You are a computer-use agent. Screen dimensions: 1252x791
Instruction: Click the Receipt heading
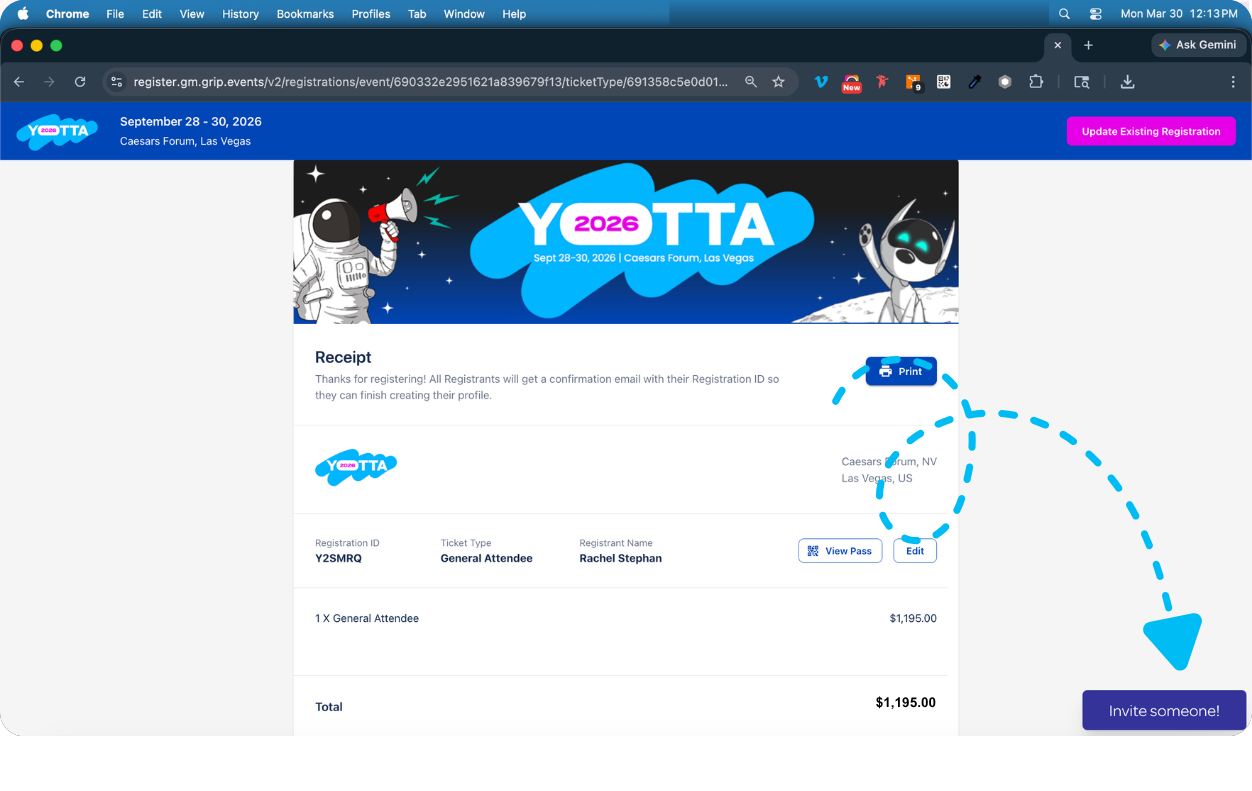343,357
